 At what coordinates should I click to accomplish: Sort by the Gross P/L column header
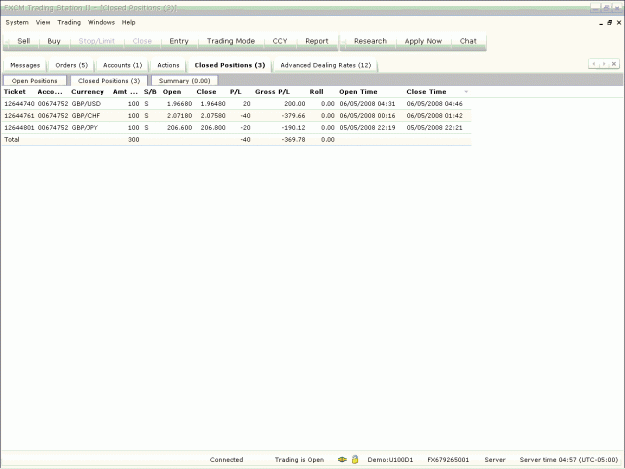point(272,92)
